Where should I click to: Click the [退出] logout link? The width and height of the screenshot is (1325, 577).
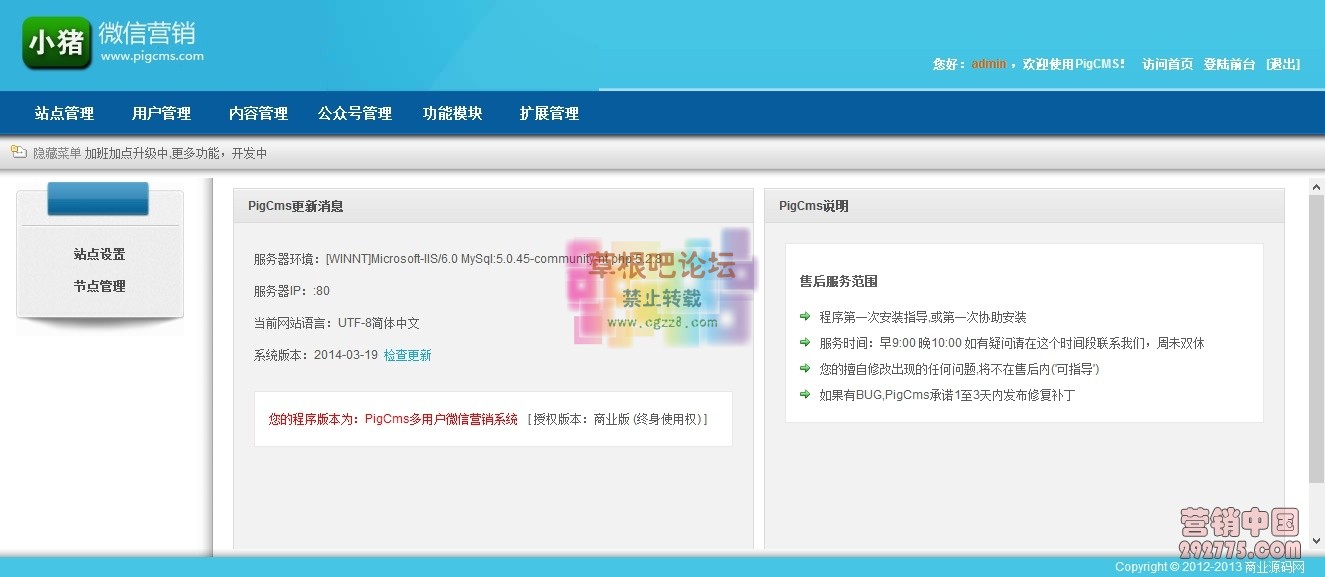click(1283, 63)
